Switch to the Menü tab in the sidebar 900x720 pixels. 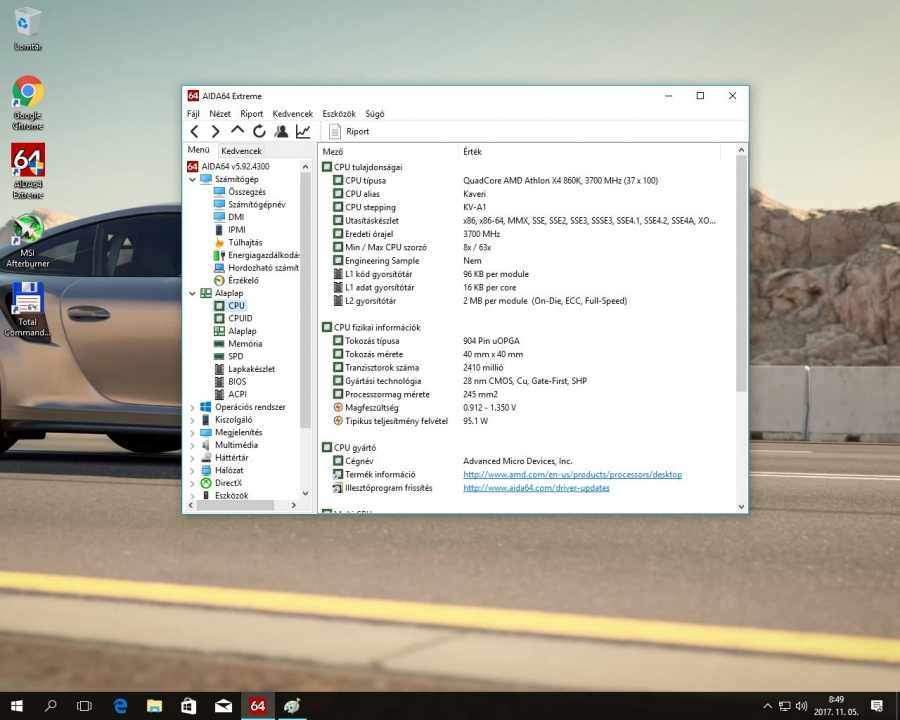pyautogui.click(x=199, y=150)
